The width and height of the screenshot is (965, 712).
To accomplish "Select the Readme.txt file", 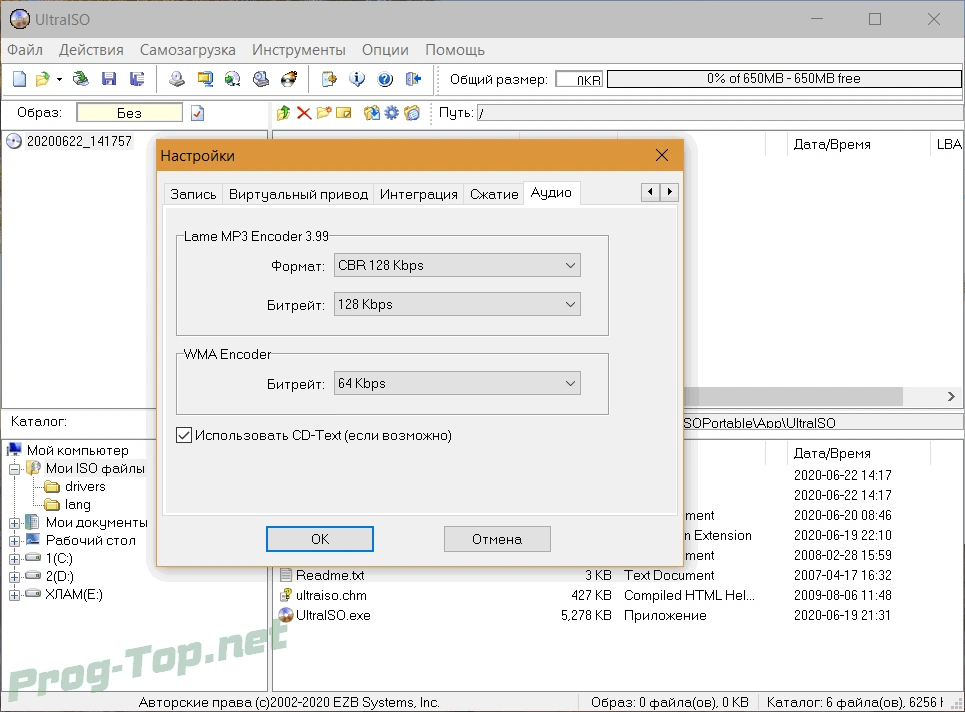I will 330,575.
